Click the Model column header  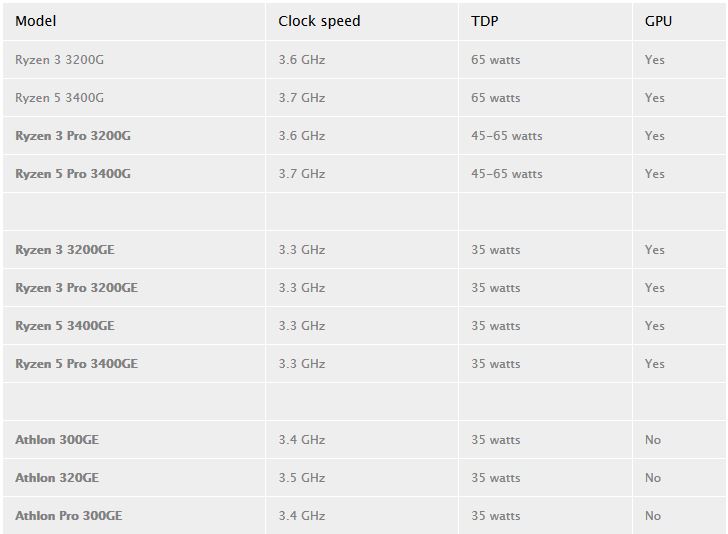tap(35, 21)
